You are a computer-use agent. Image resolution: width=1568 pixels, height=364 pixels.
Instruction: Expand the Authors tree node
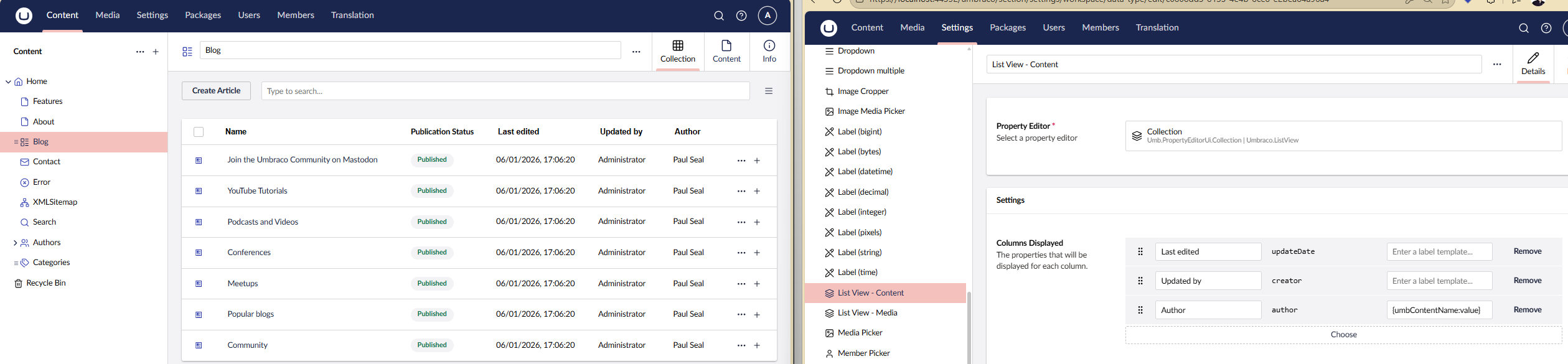(x=15, y=243)
